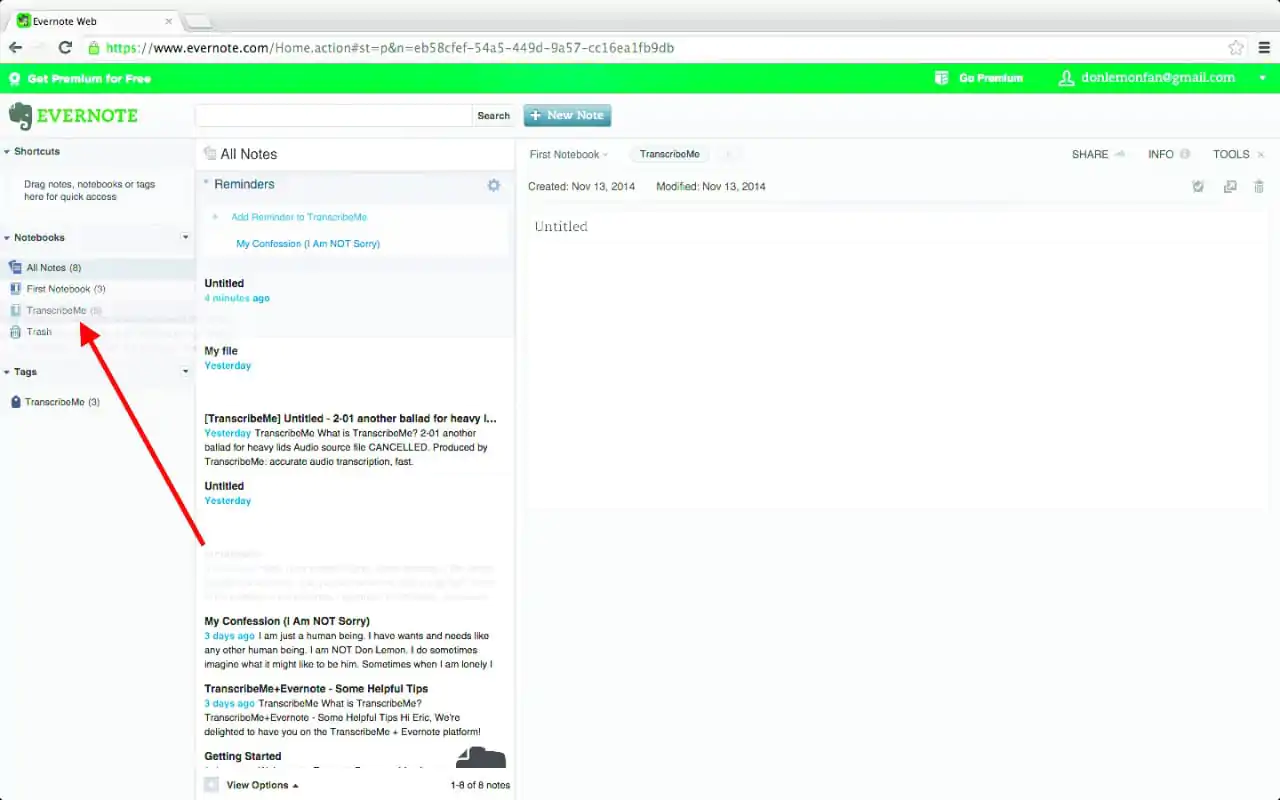
Task: Reload the page with the refresh icon
Action: coord(65,47)
